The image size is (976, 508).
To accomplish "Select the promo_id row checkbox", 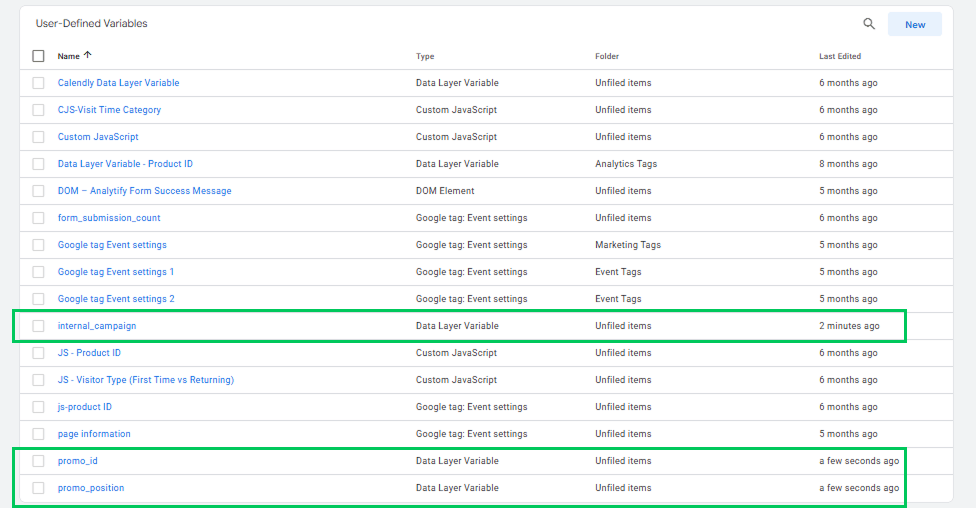I will click(x=39, y=461).
